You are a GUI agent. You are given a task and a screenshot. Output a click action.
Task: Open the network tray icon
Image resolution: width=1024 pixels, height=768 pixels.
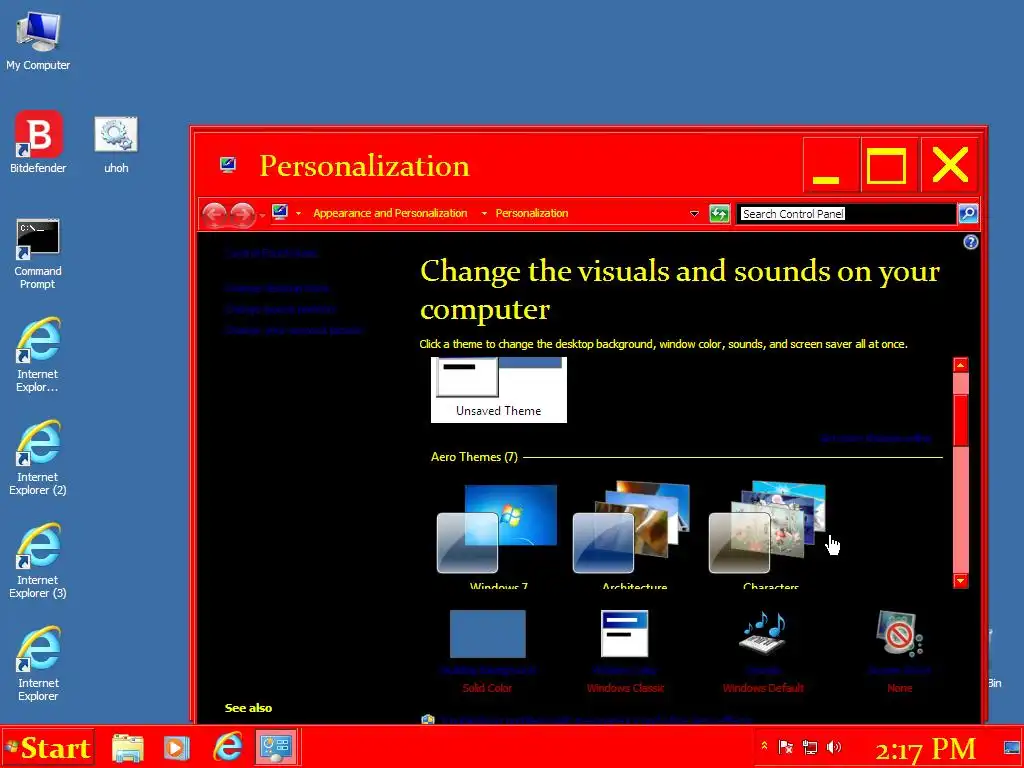pos(810,747)
